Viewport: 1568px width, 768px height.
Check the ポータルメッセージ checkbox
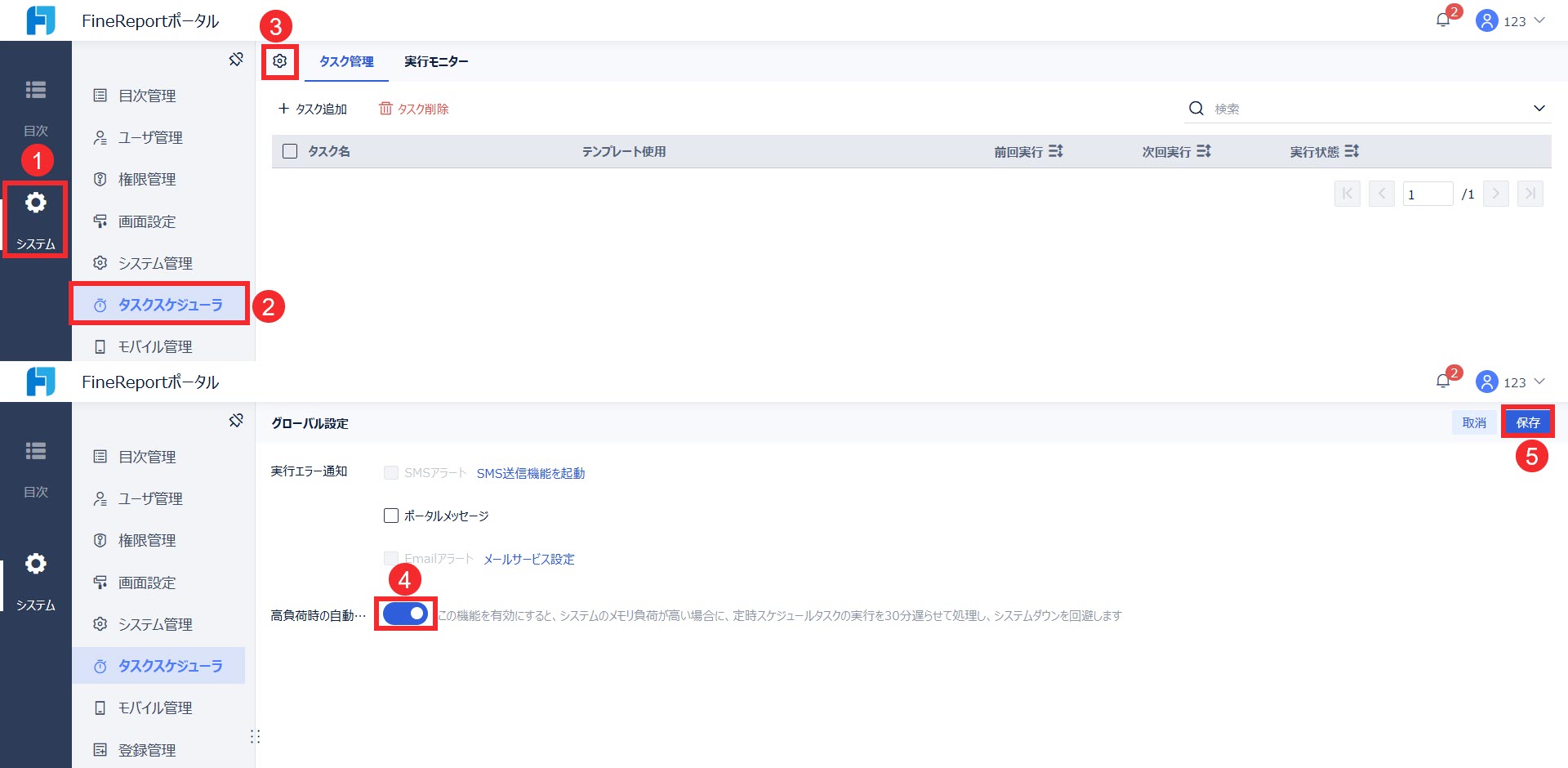pos(391,516)
